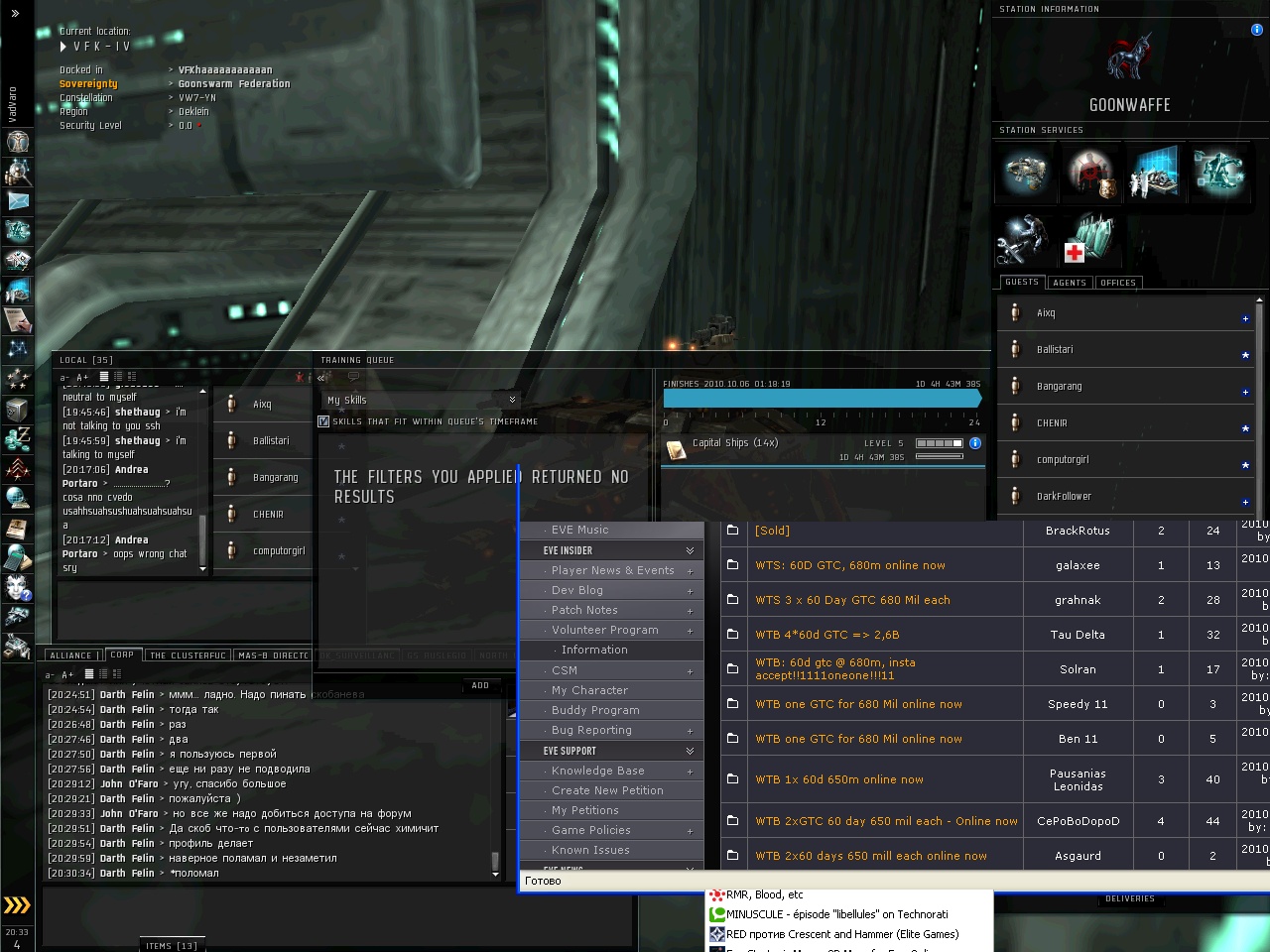Viewport: 1270px width, 952px height.
Task: Click the plus button beside guest Aixq
Action: (x=1245, y=318)
